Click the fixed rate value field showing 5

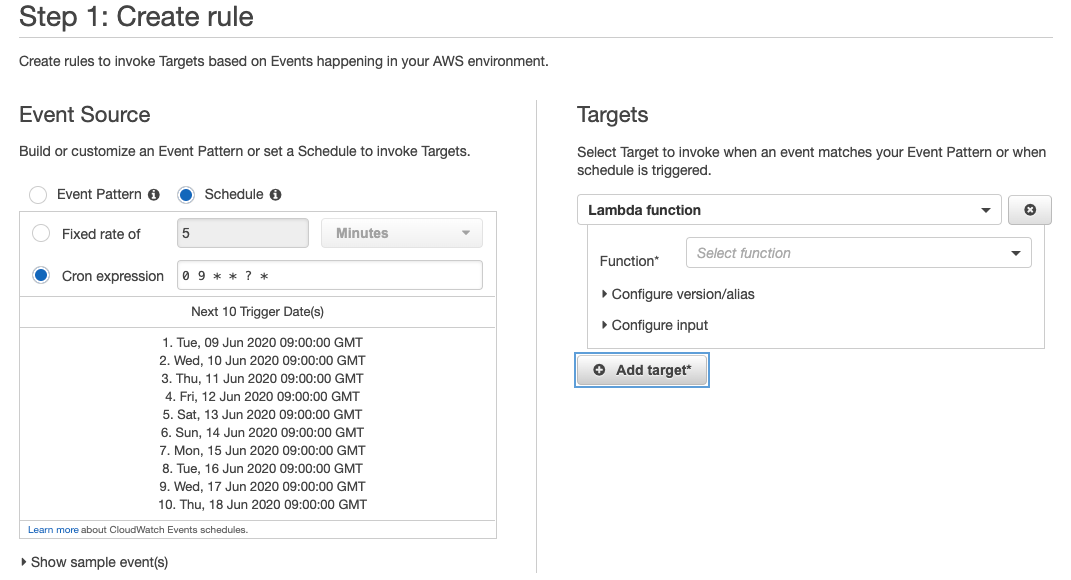point(242,232)
